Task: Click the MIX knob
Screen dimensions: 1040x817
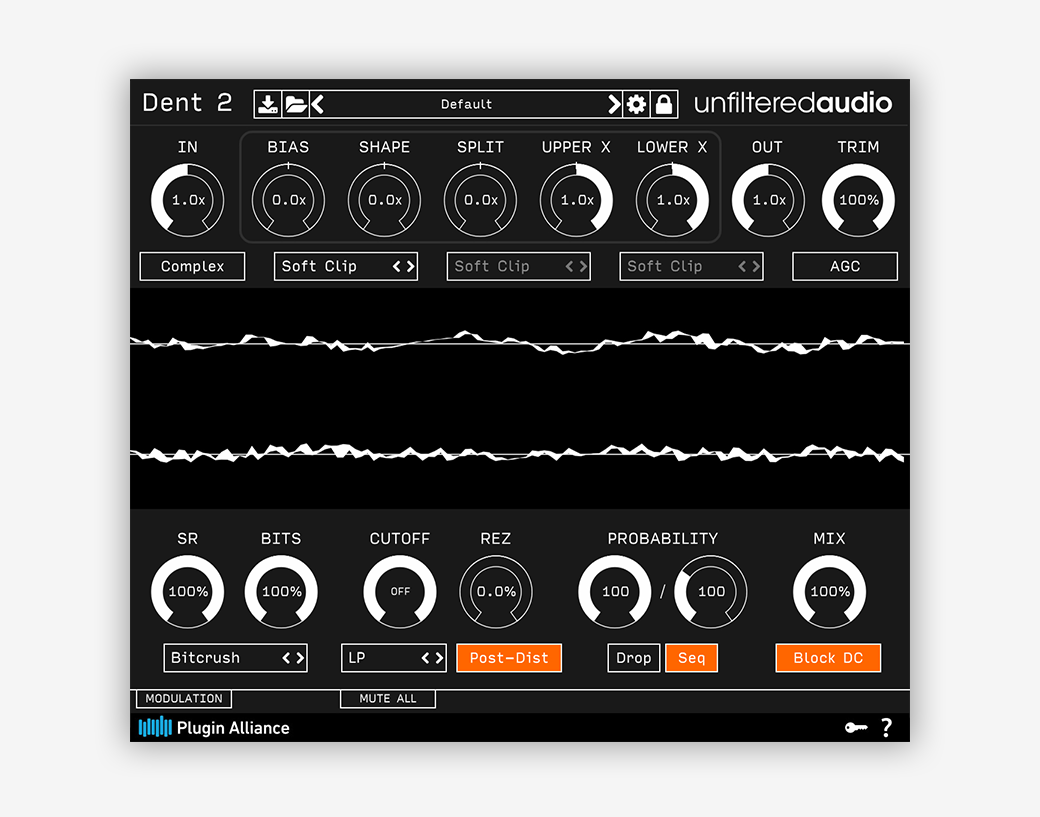Action: pos(830,592)
